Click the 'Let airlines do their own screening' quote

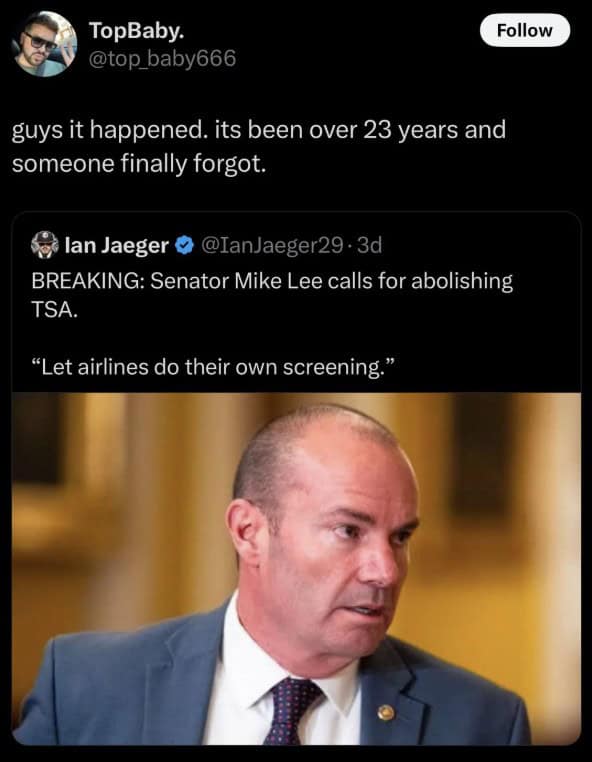point(213,366)
